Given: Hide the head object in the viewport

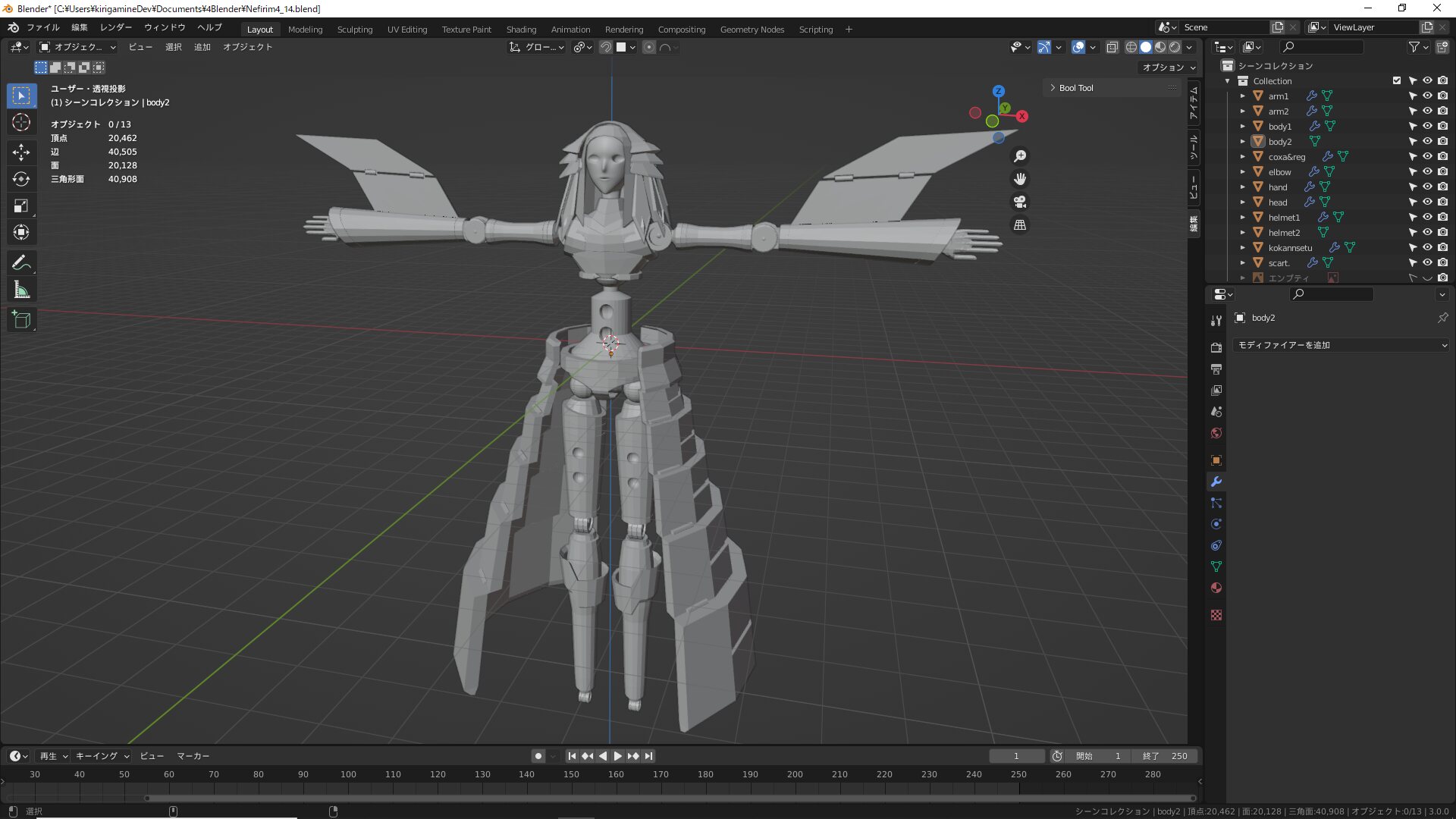Looking at the screenshot, I should pos(1427,202).
